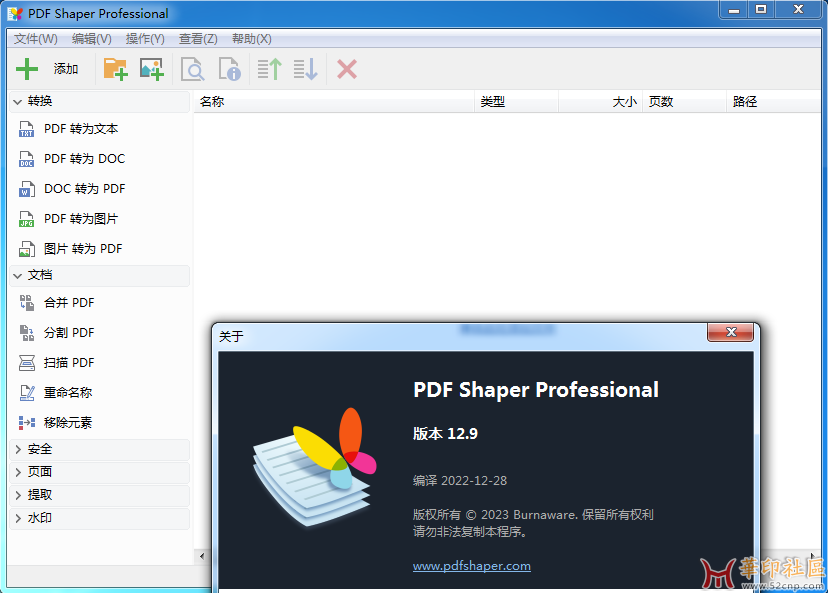The height and width of the screenshot is (593, 828).
Task: Click the Move down arrow icon
Action: (x=306, y=69)
